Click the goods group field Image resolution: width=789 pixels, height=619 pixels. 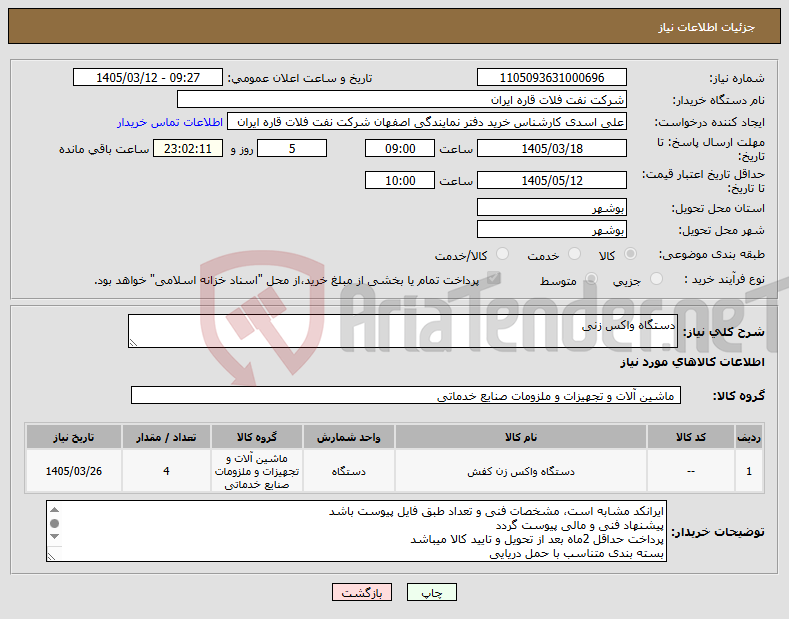tap(406, 396)
